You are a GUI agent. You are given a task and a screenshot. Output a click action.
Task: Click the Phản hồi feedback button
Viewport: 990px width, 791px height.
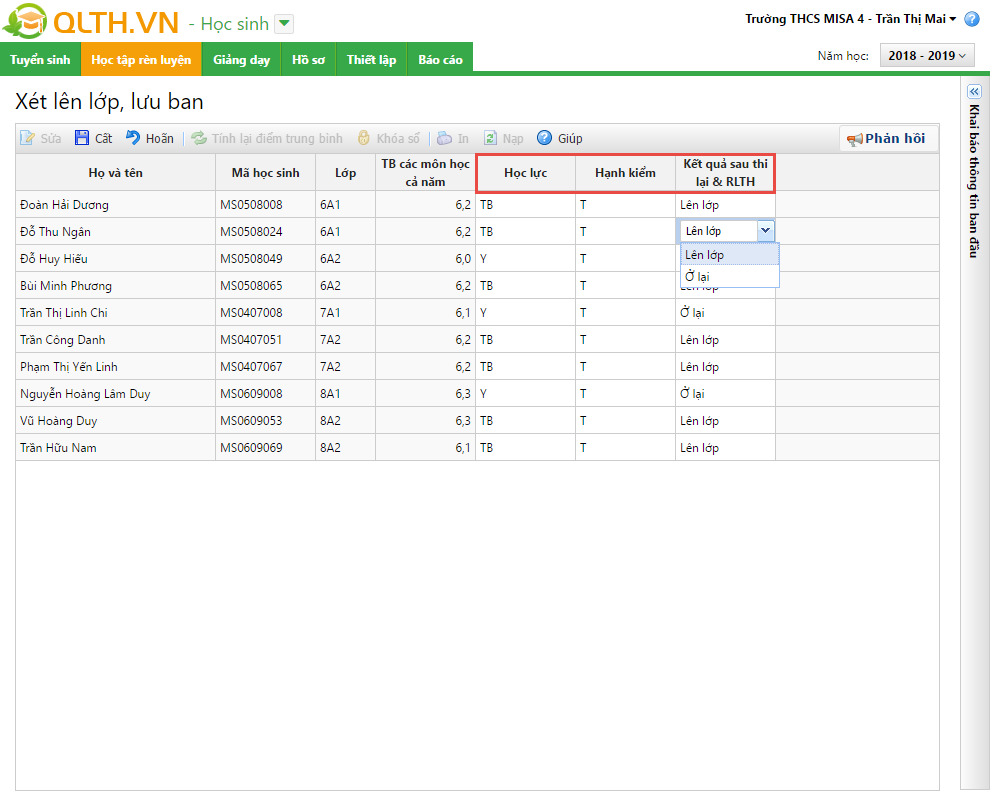point(887,139)
